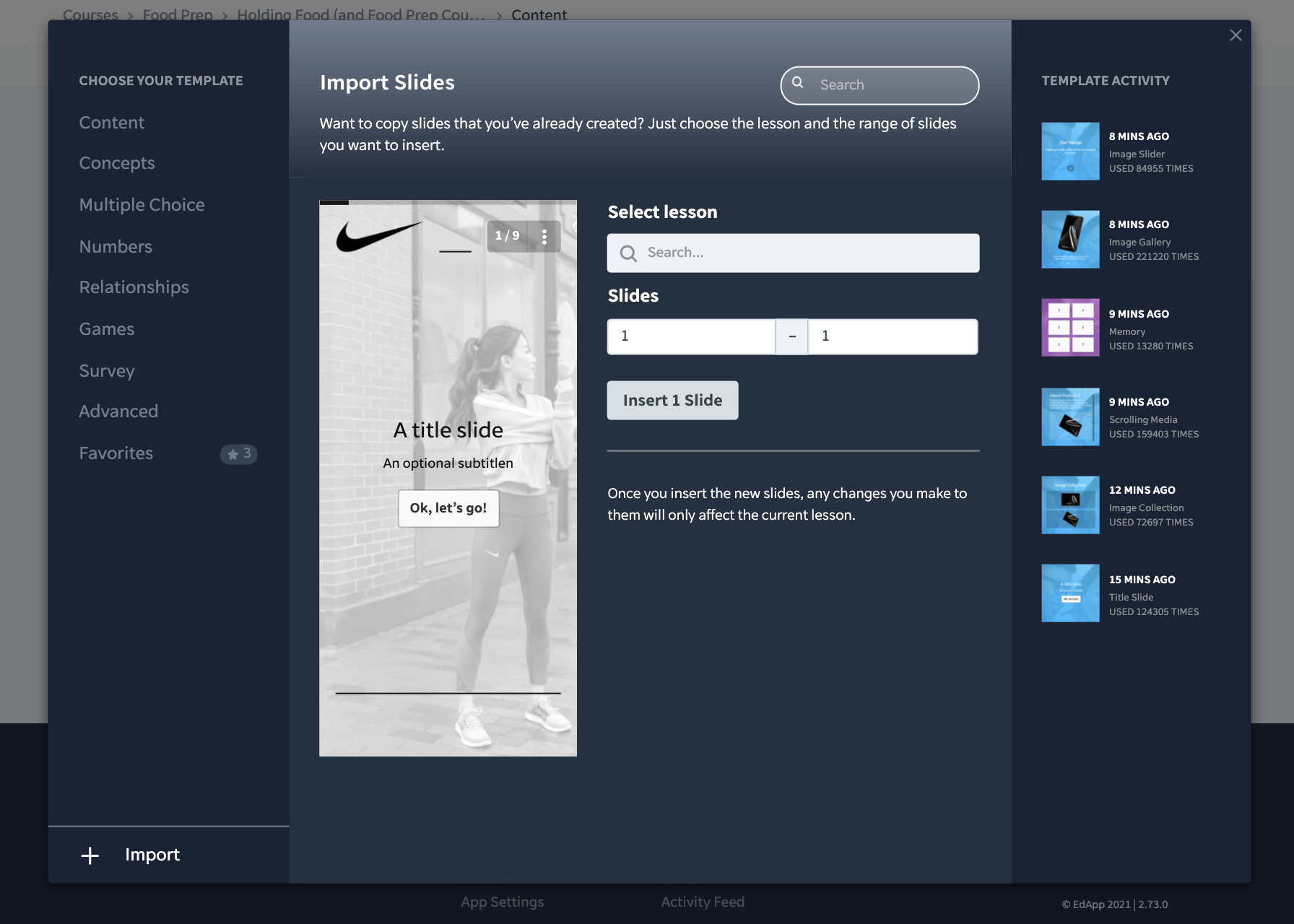
Task: Open the Survey template category
Action: pos(107,371)
